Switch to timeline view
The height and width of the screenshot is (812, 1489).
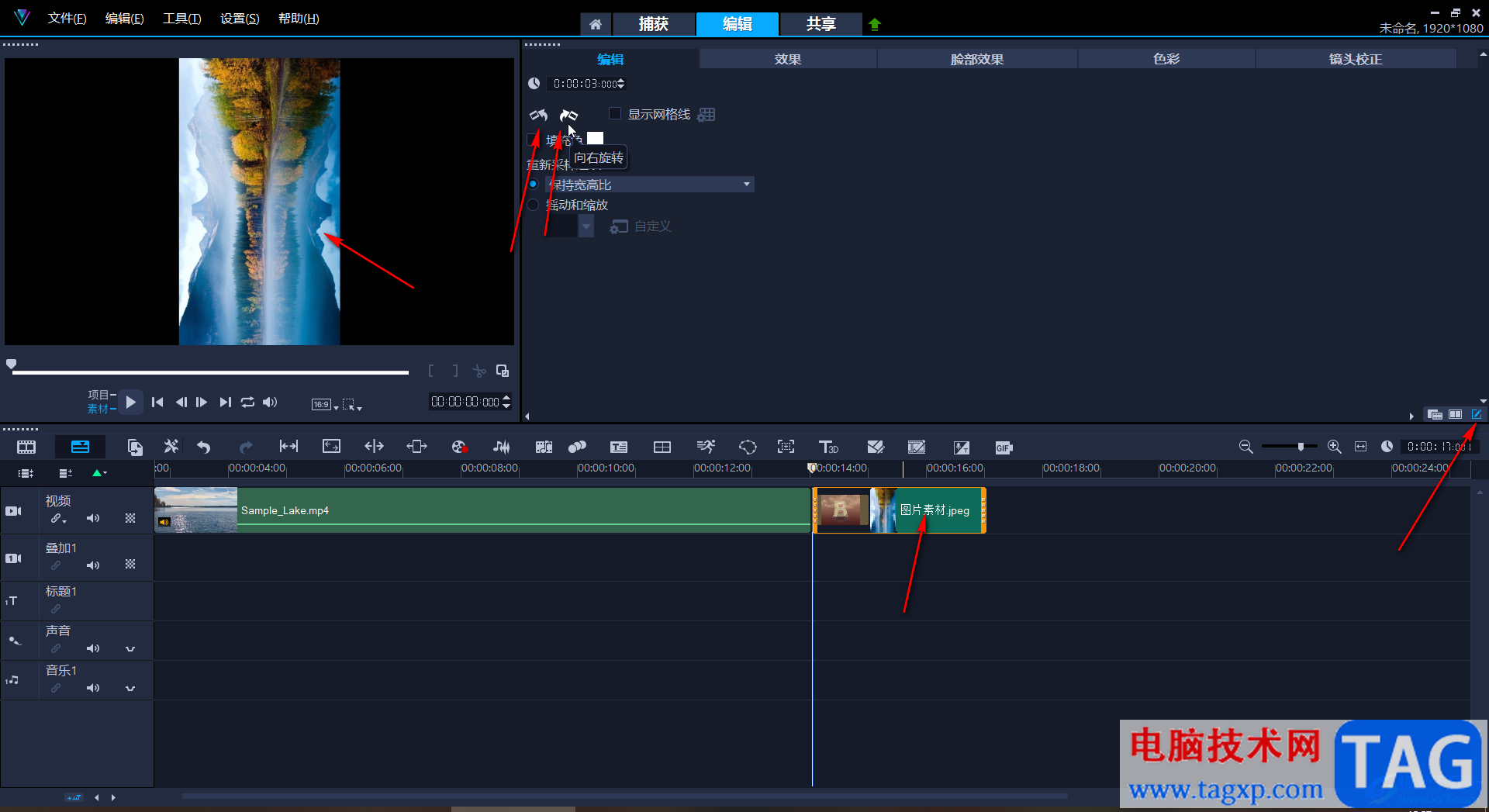tap(80, 447)
